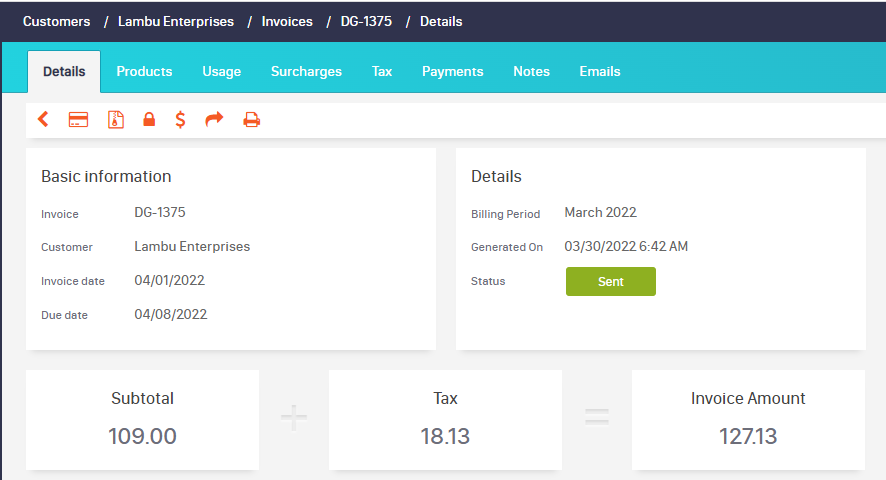Select the Details tab
Screen dimensions: 886x480
(x=64, y=72)
